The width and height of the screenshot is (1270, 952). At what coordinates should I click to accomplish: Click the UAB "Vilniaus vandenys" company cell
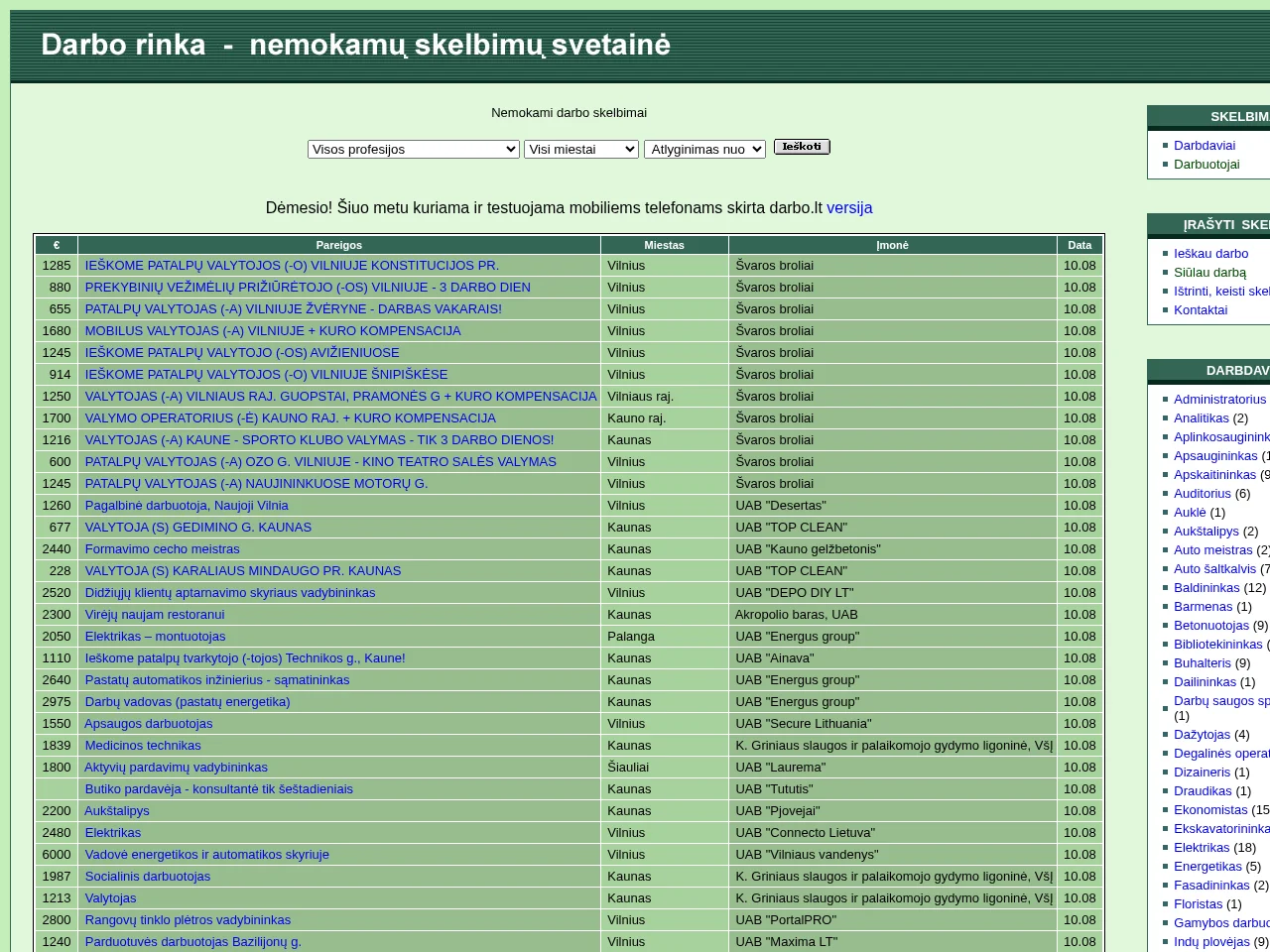pyautogui.click(x=893, y=855)
